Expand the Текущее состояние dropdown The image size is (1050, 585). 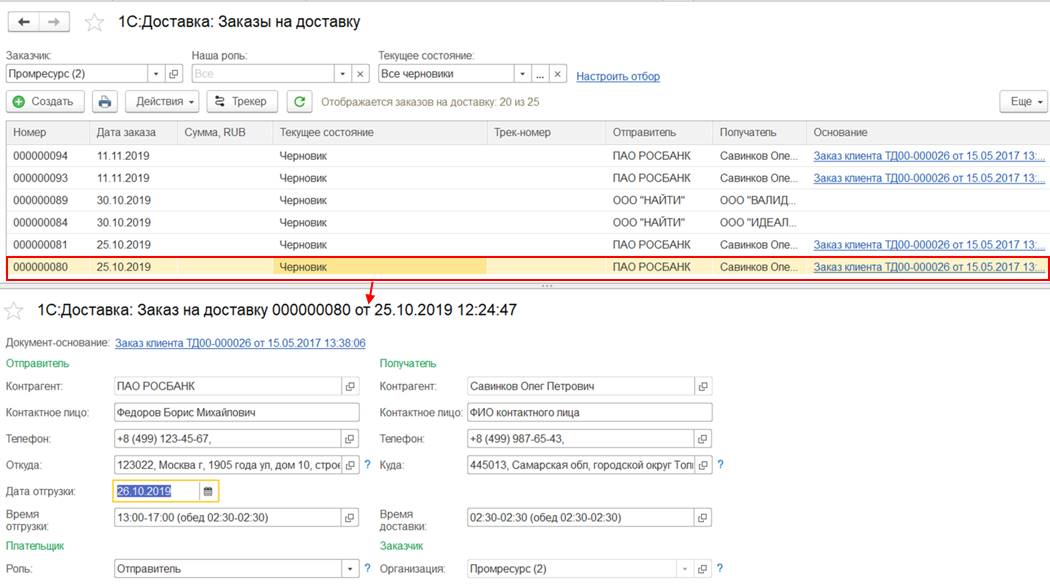tap(522, 74)
